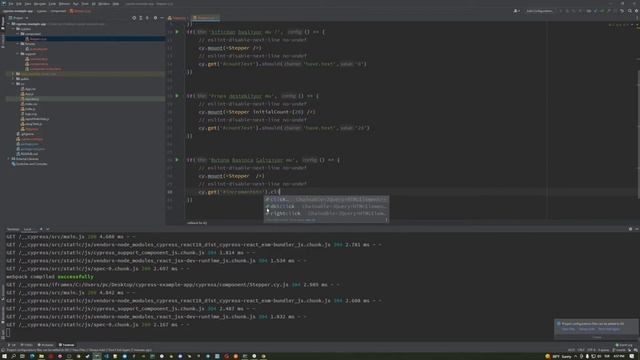
Task: Click first link in the notification balloon
Action: [x=569, y=329]
